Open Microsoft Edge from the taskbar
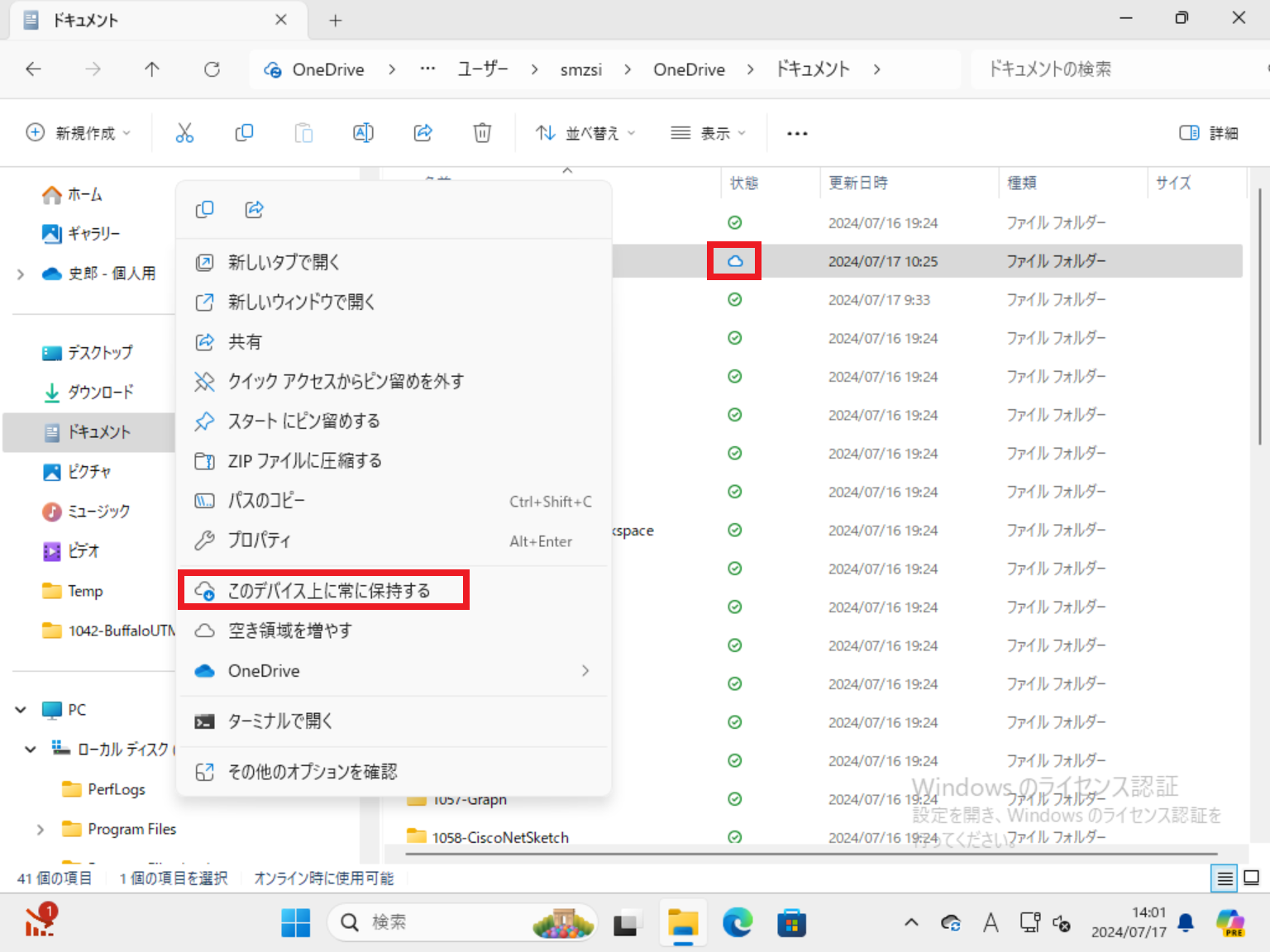The image size is (1270, 952). click(x=738, y=922)
